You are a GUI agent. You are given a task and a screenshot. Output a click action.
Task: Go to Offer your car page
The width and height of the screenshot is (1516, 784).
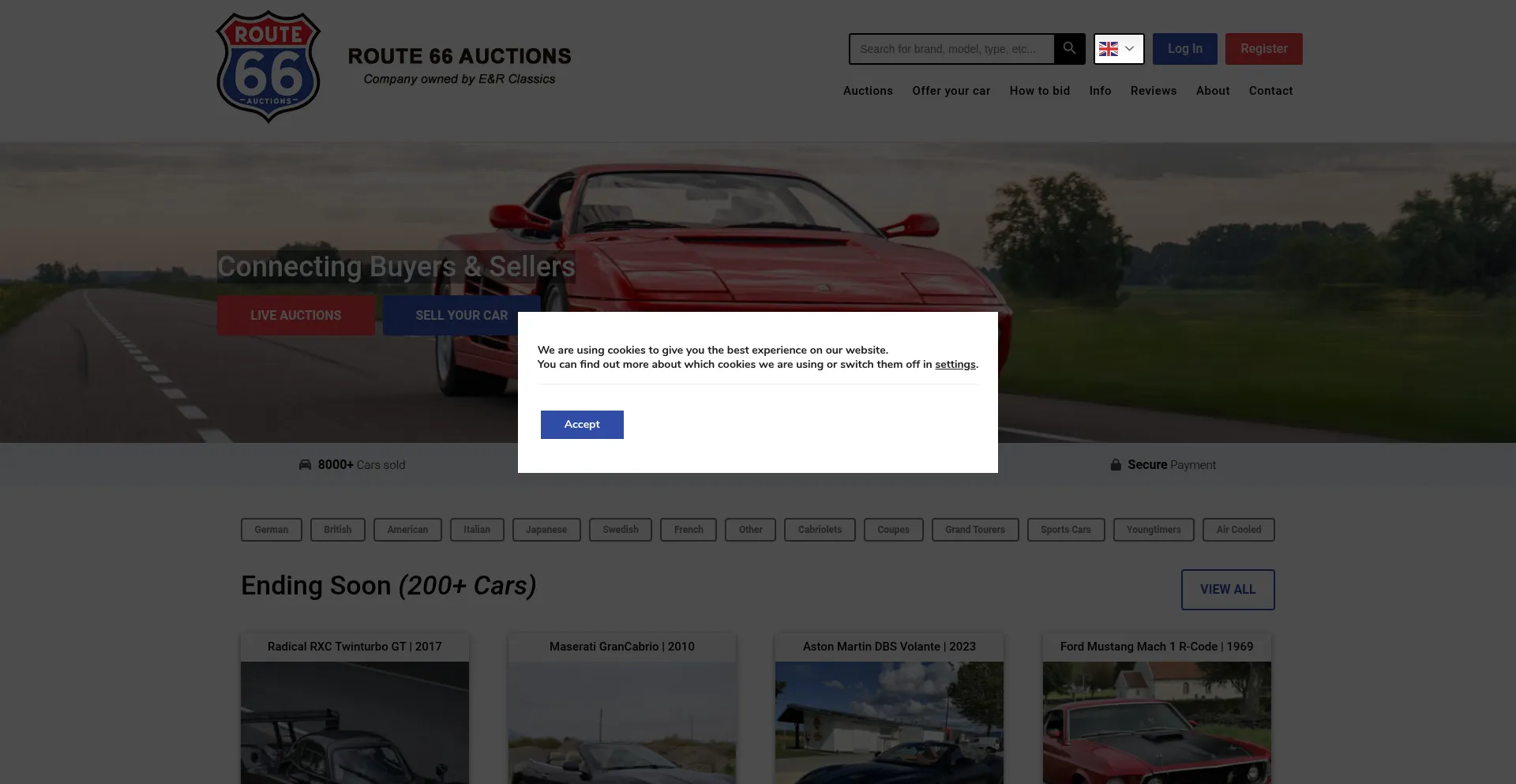(951, 91)
